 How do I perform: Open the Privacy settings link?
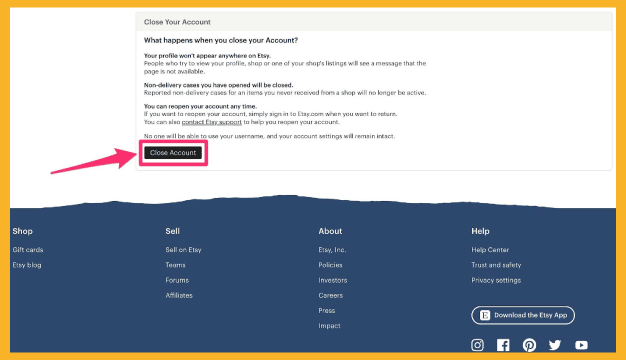tap(496, 280)
